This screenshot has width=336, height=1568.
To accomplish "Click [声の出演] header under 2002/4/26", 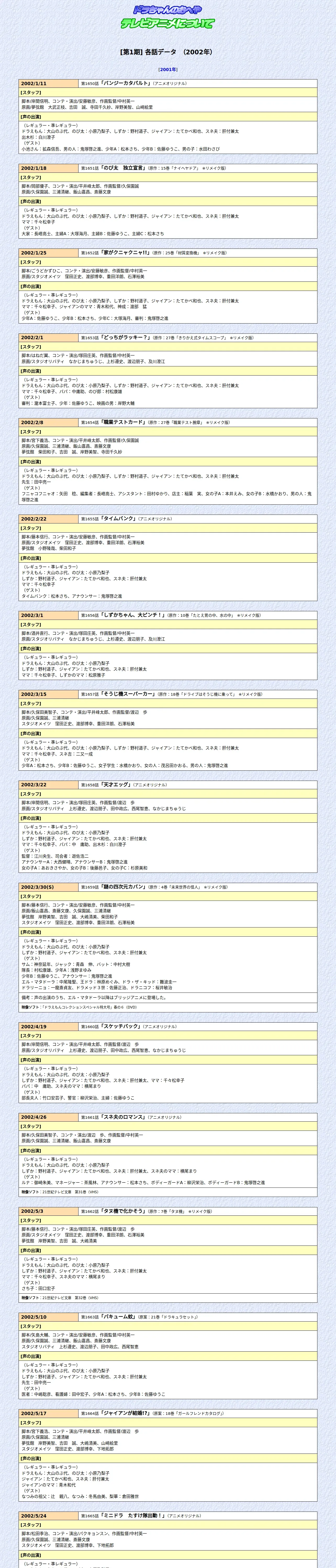I will pos(168,1150).
